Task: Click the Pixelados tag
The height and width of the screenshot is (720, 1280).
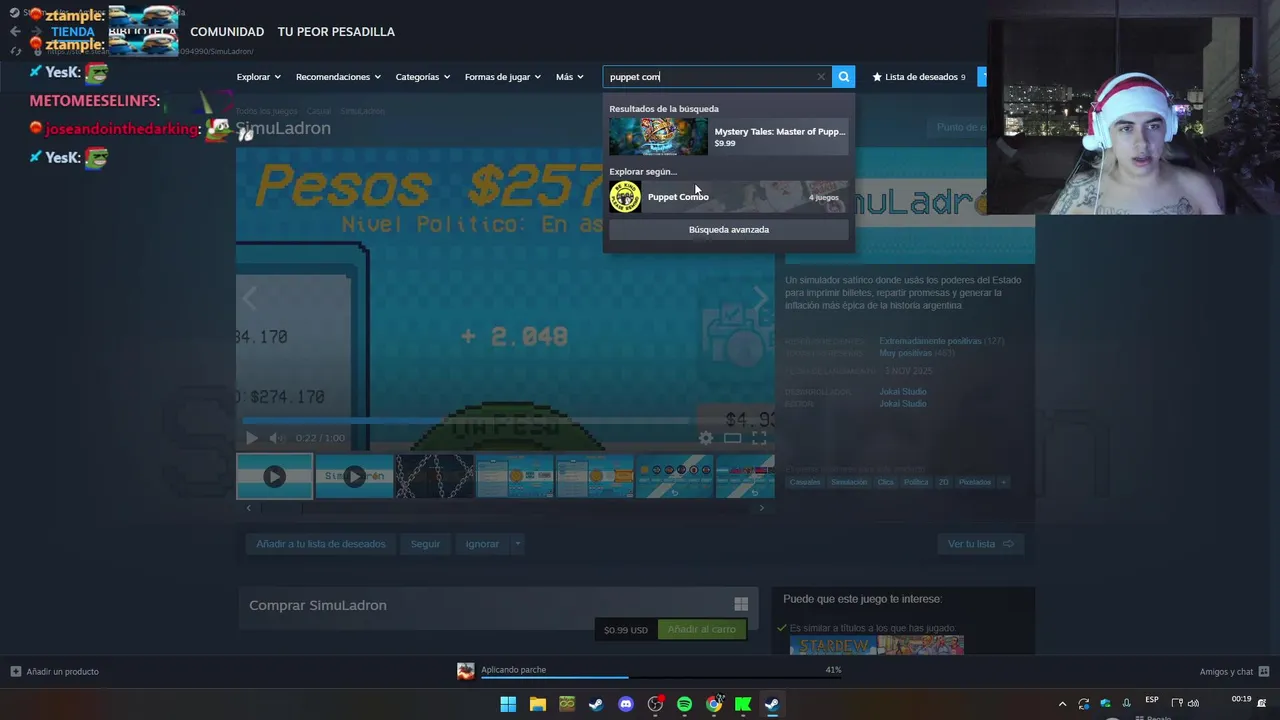Action: tap(975, 482)
